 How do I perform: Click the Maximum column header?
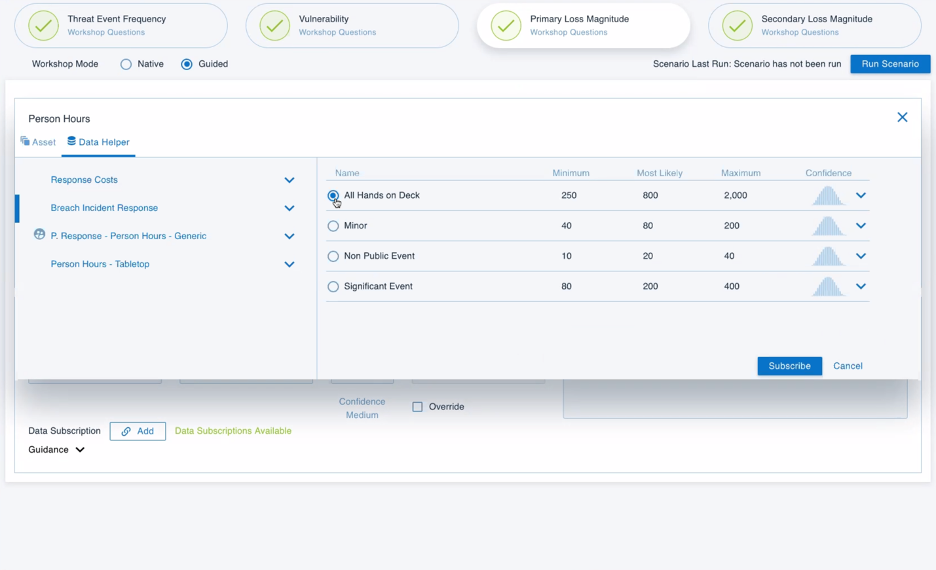741,173
